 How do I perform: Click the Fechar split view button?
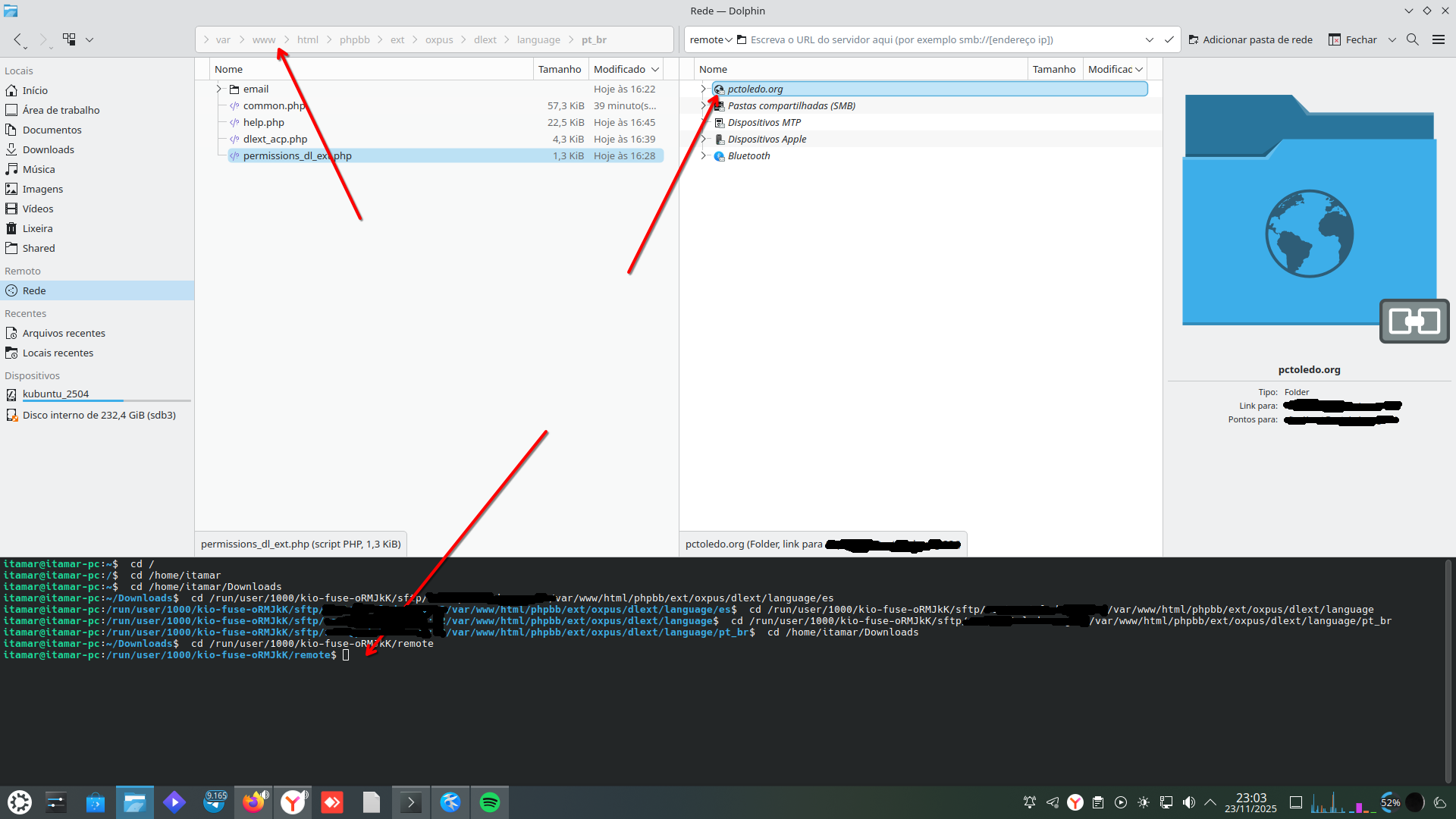click(1353, 39)
